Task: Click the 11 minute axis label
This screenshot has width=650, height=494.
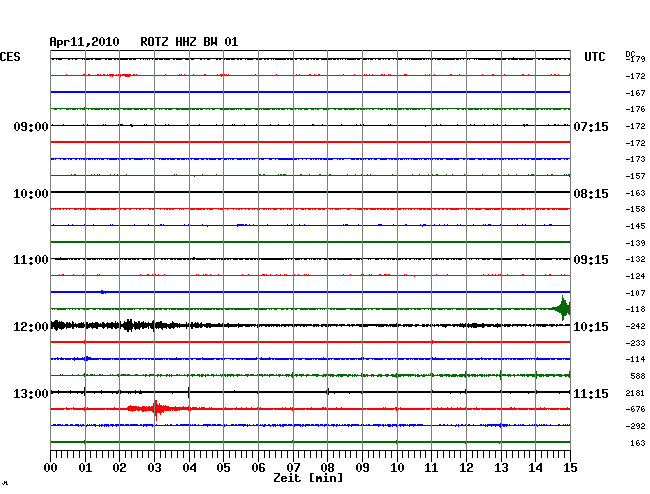Action: point(431,468)
